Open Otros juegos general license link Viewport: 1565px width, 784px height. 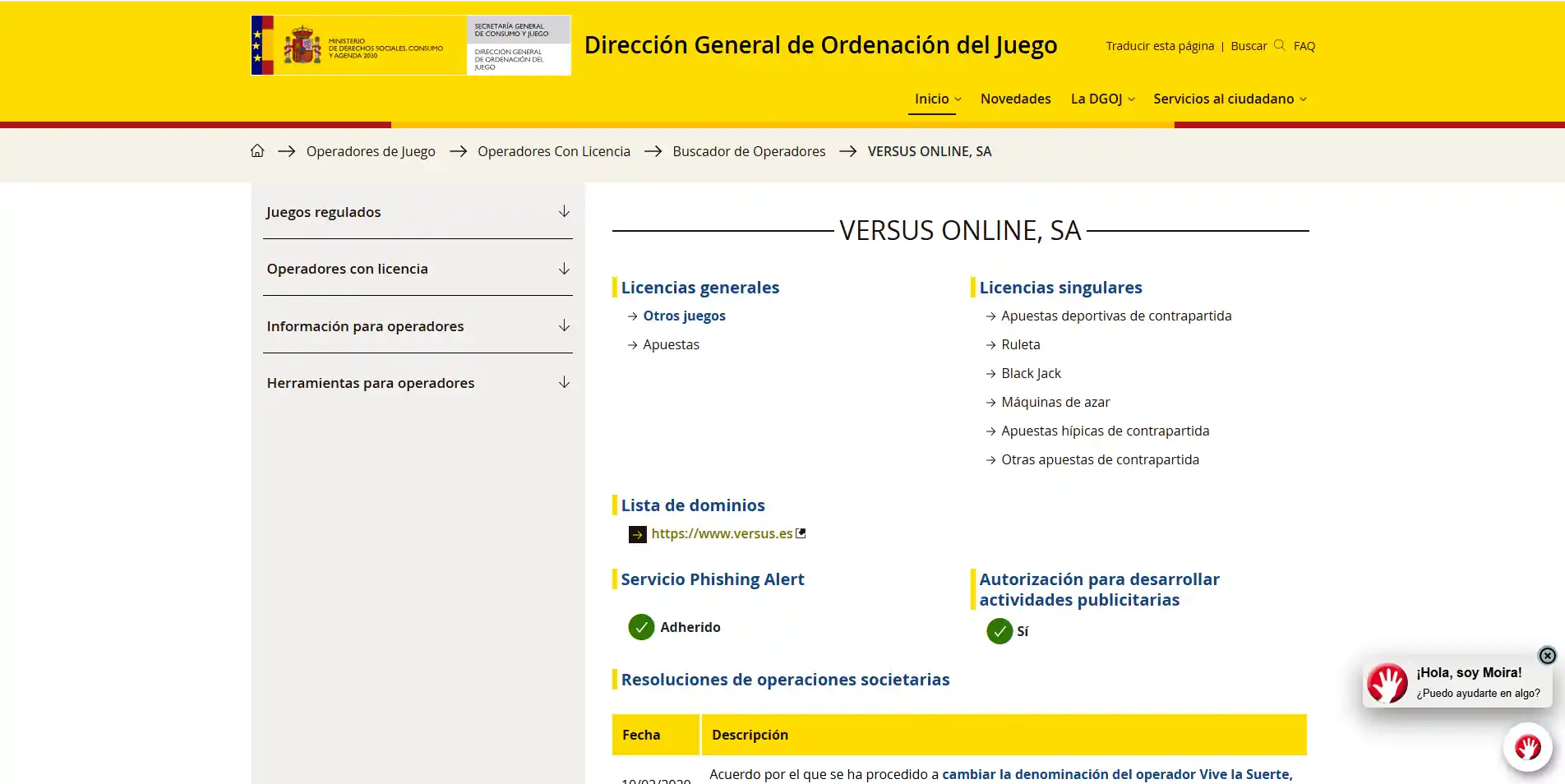tap(684, 316)
